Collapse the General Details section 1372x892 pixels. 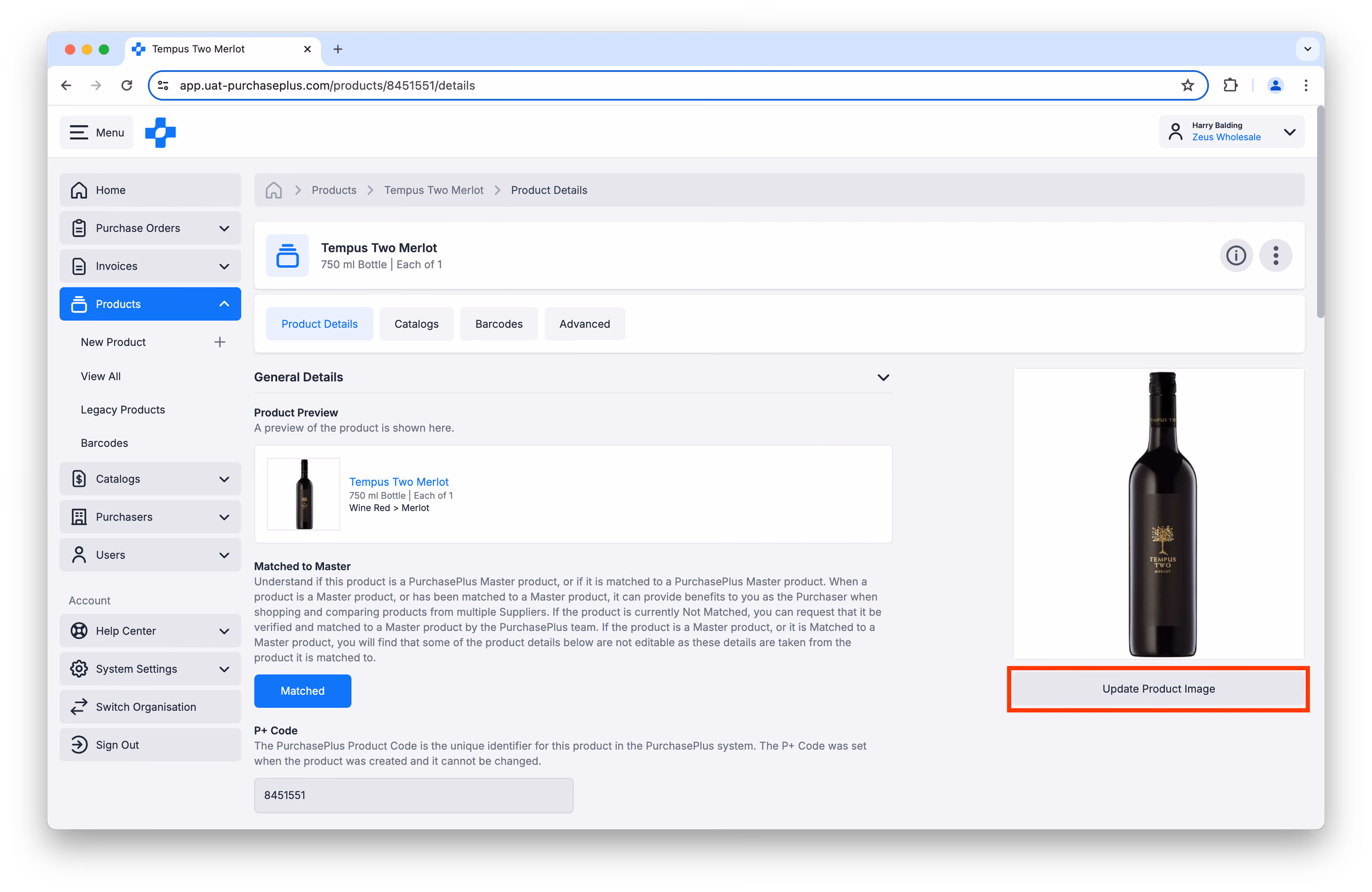coord(883,378)
